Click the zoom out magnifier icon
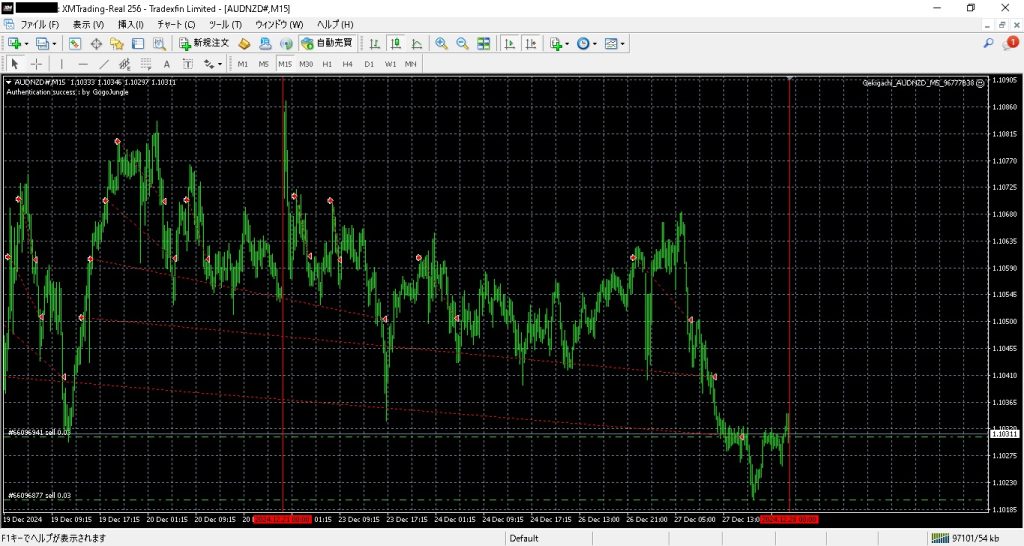The image size is (1024, 546). coord(462,43)
